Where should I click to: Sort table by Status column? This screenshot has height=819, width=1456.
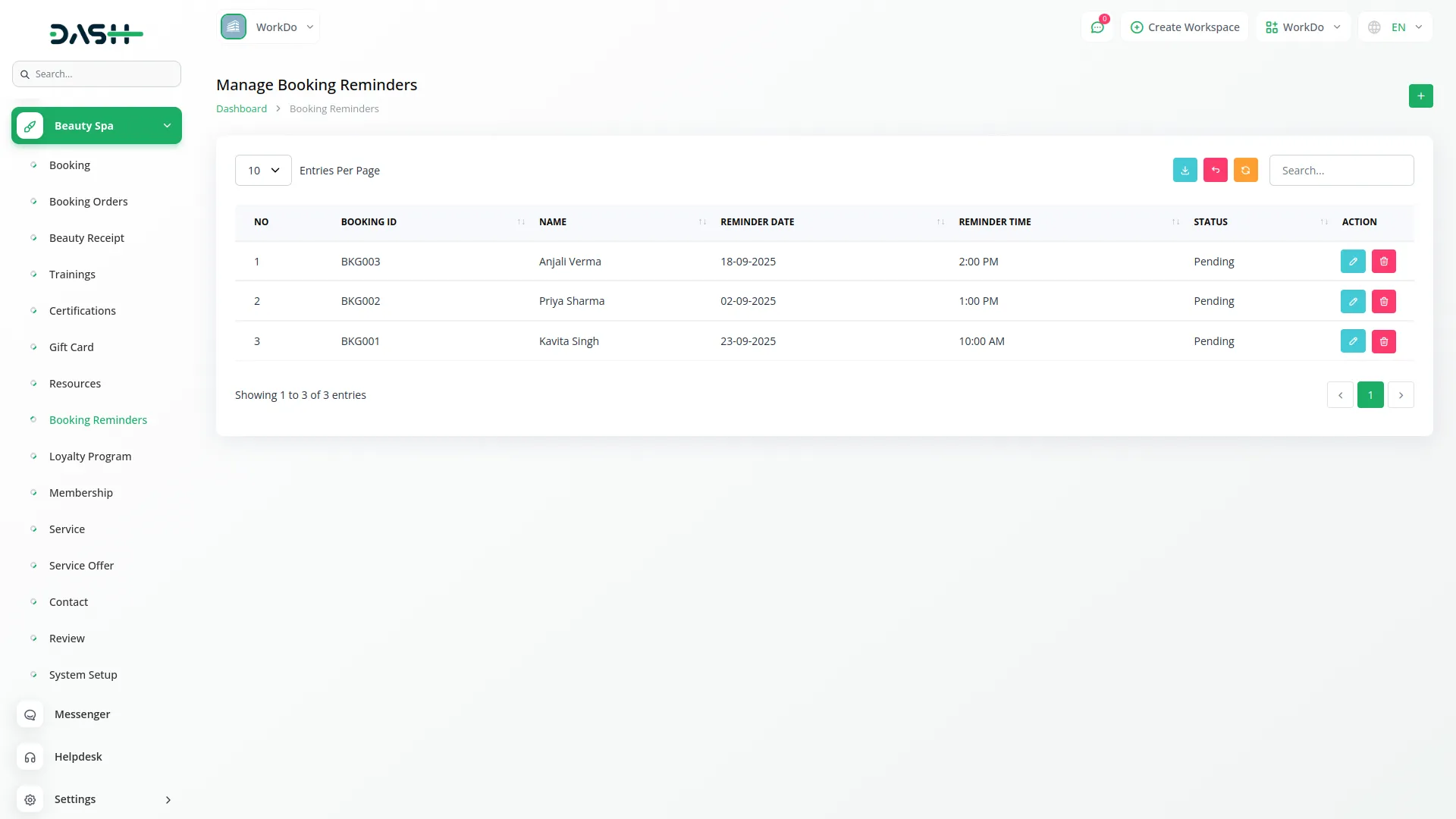click(1210, 222)
